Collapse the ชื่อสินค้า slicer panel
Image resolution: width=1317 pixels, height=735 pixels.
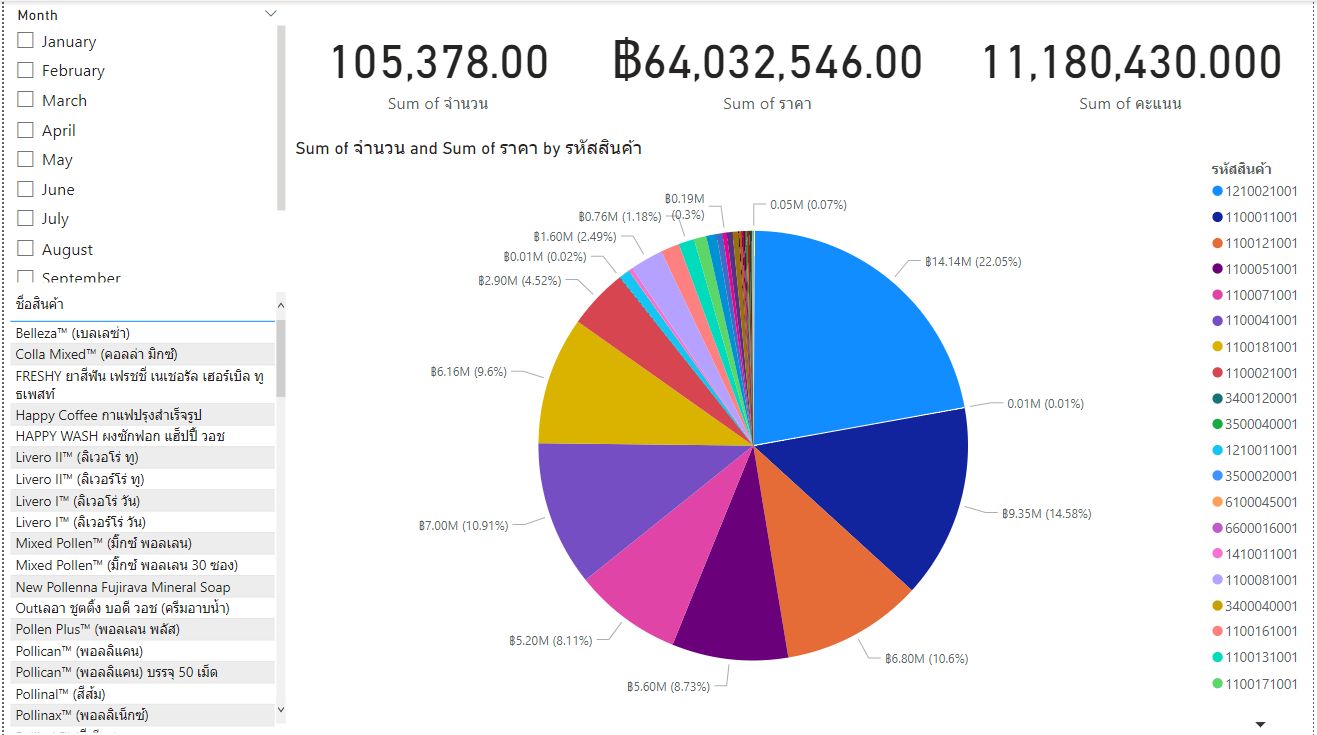click(x=280, y=305)
